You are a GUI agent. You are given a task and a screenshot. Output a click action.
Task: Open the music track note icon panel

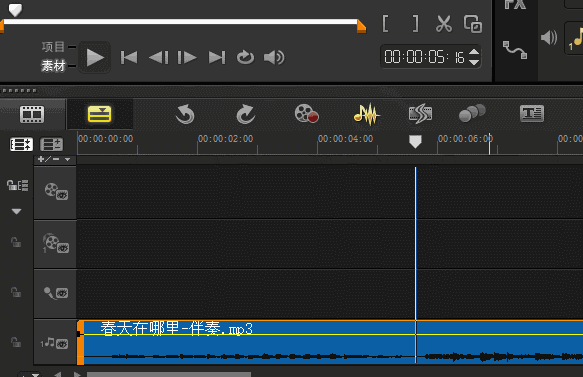click(x=575, y=38)
